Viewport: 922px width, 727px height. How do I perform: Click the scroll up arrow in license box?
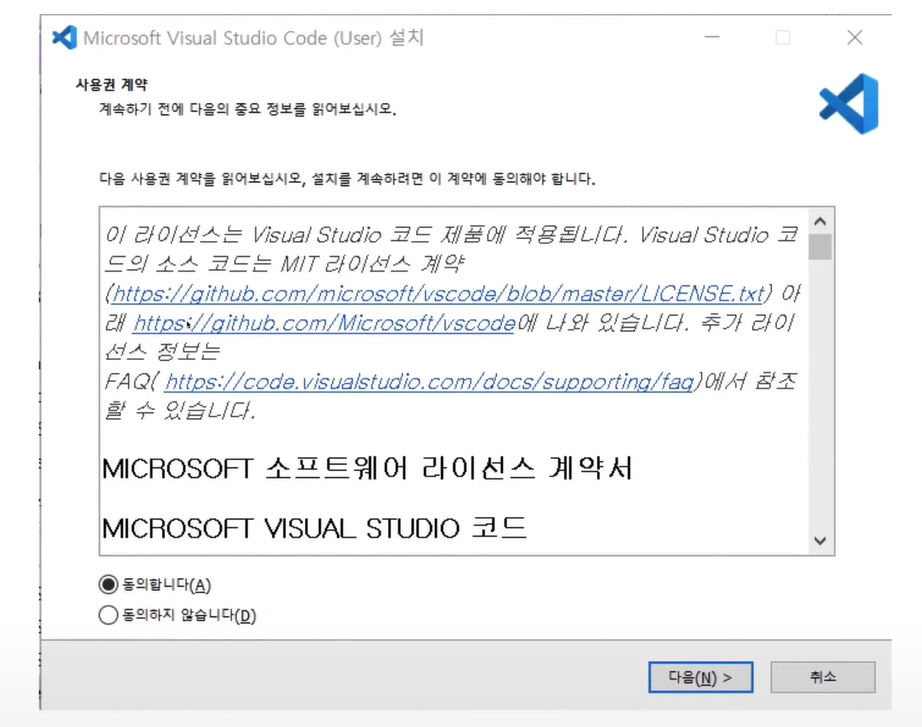tap(820, 222)
